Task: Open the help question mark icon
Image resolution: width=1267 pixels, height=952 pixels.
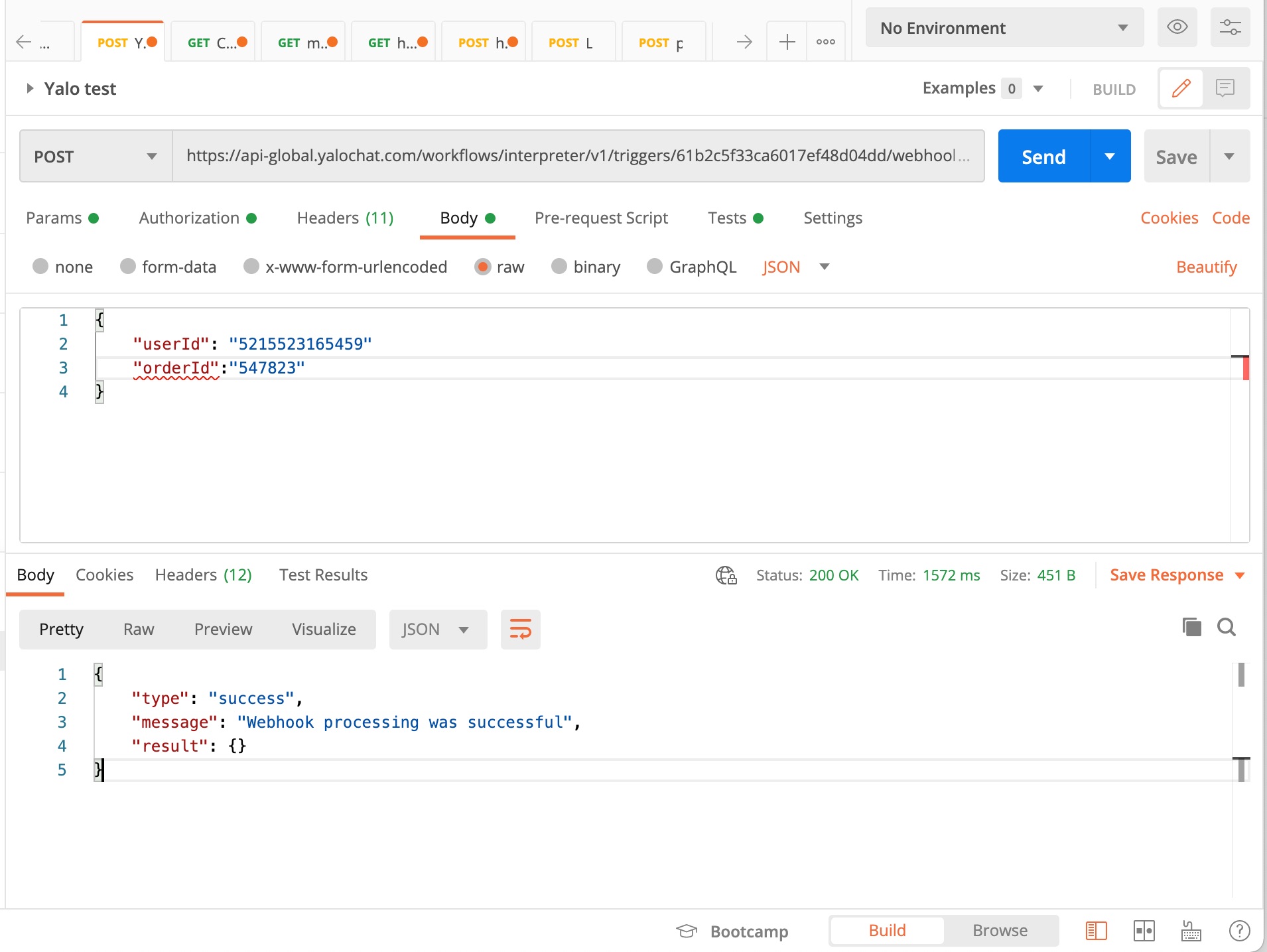Action: point(1239,931)
